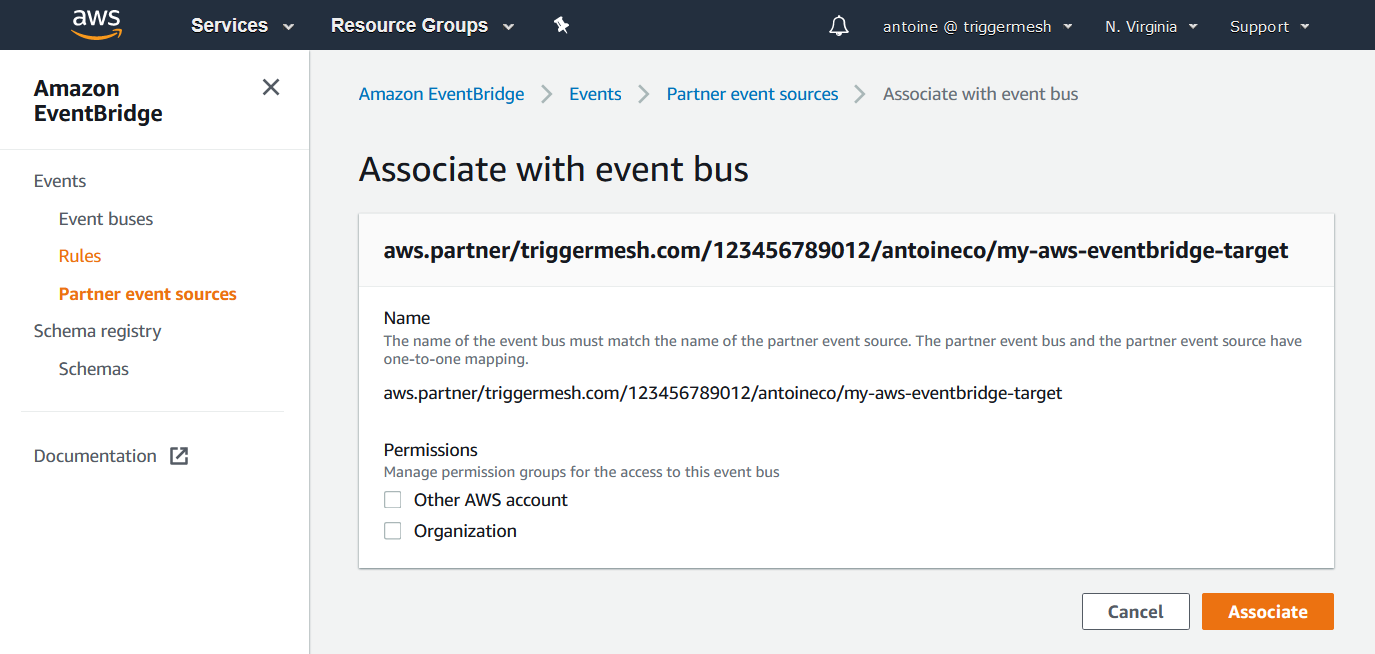
Task: Click the AWS logo home icon
Action: (x=97, y=25)
